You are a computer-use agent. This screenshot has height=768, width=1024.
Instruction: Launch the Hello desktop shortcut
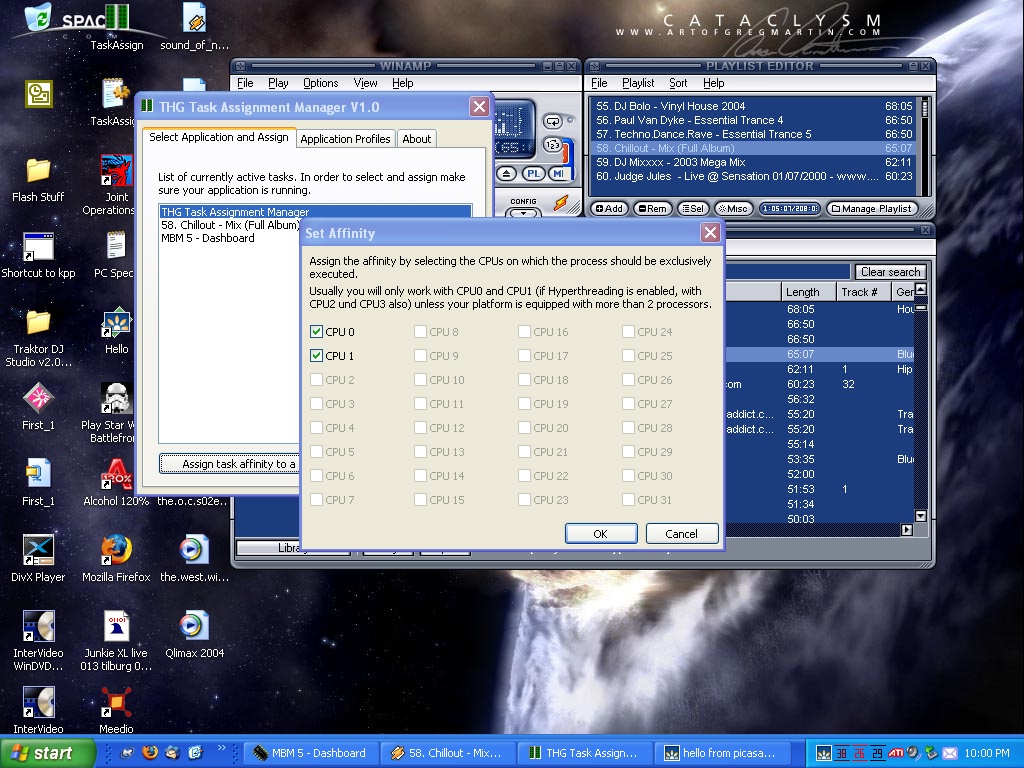pyautogui.click(x=116, y=331)
